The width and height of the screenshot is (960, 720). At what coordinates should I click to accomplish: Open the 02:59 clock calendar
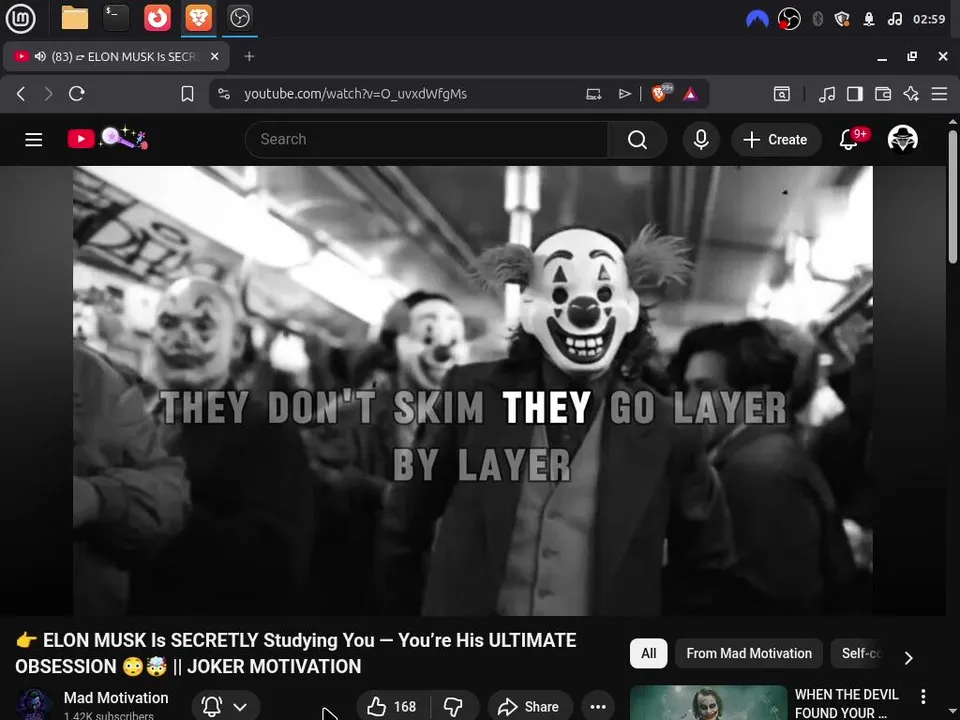pyautogui.click(x=929, y=19)
